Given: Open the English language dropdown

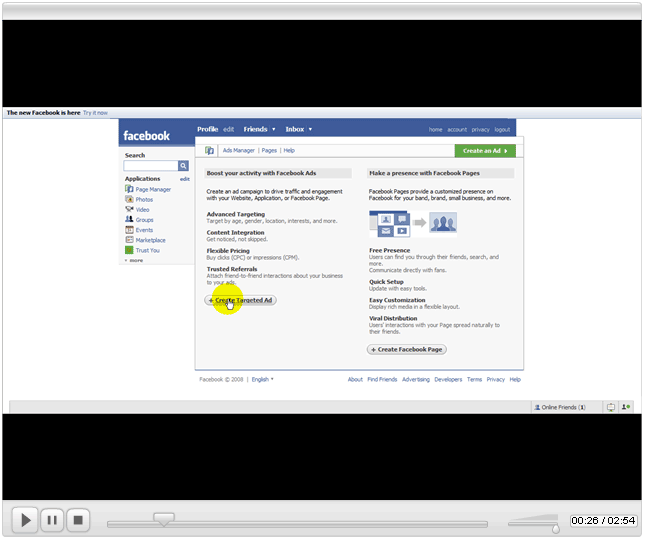Looking at the screenshot, I should click(264, 381).
